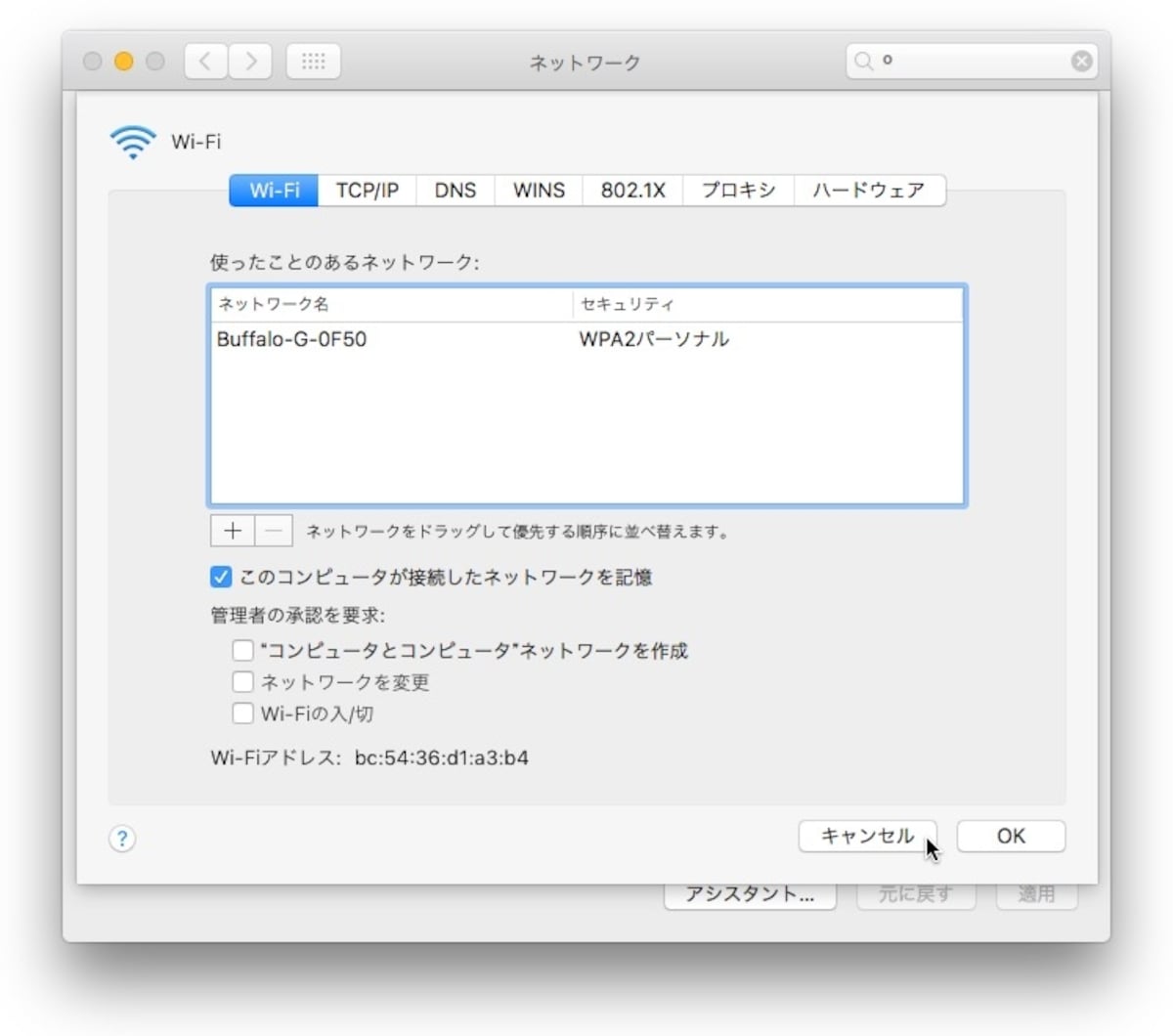Click the 元に戻す button behind the sheet

tap(916, 896)
